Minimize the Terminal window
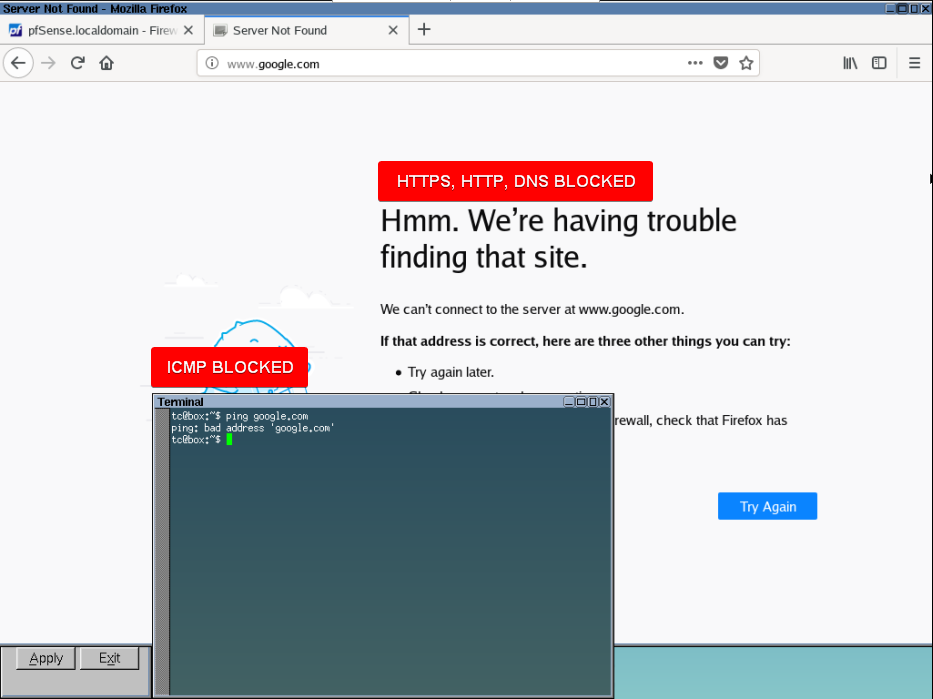 point(569,402)
